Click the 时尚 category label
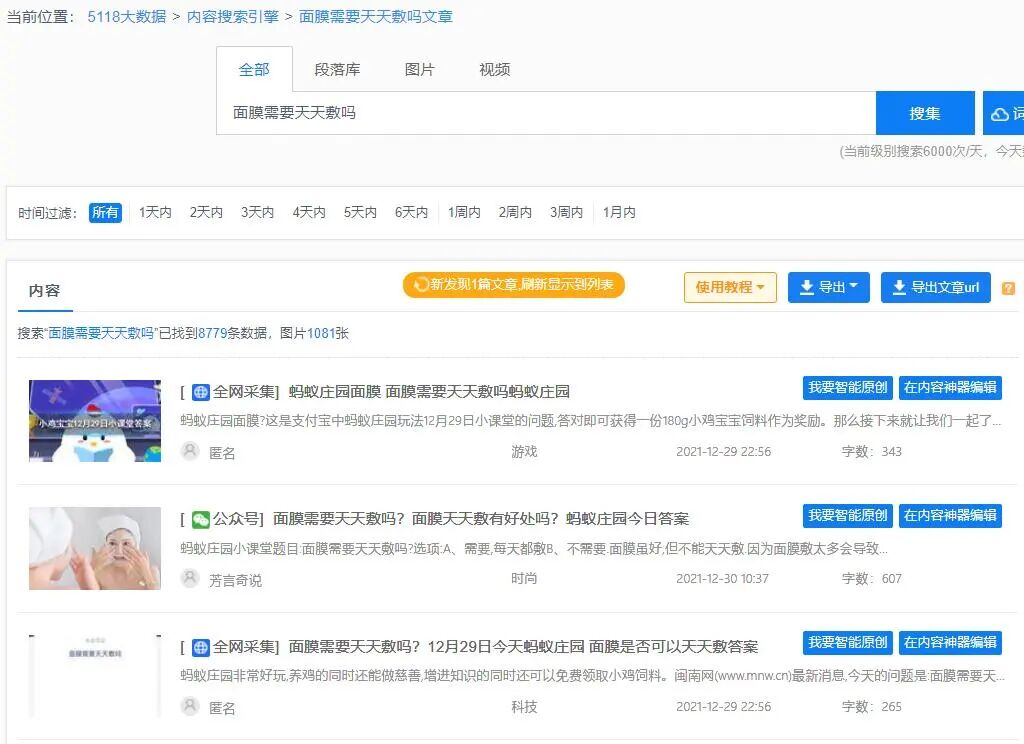This screenshot has width=1024, height=744. tap(524, 579)
